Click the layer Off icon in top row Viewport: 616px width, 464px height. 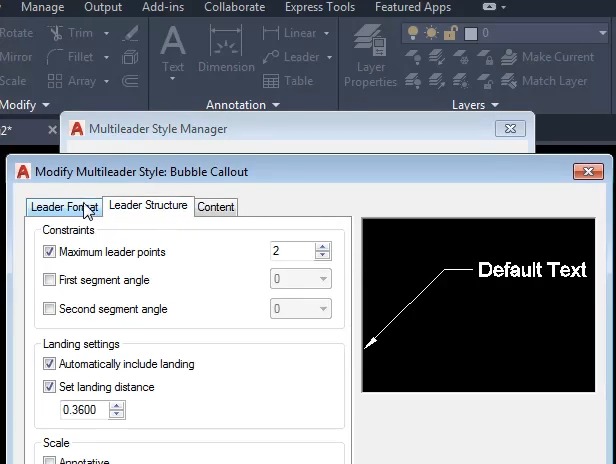(413, 57)
